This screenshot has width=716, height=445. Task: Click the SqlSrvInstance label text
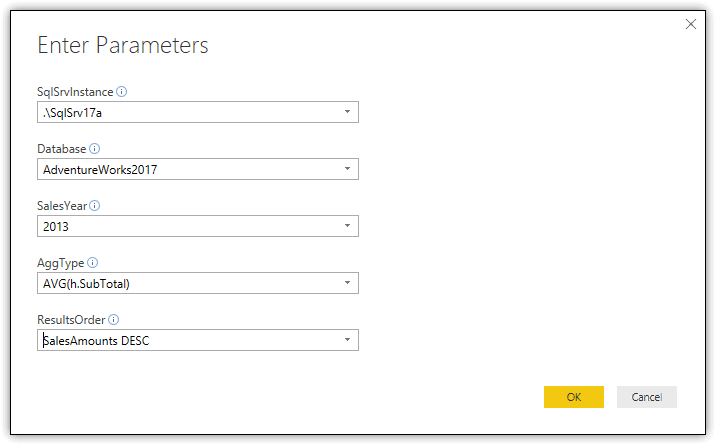tap(75, 92)
